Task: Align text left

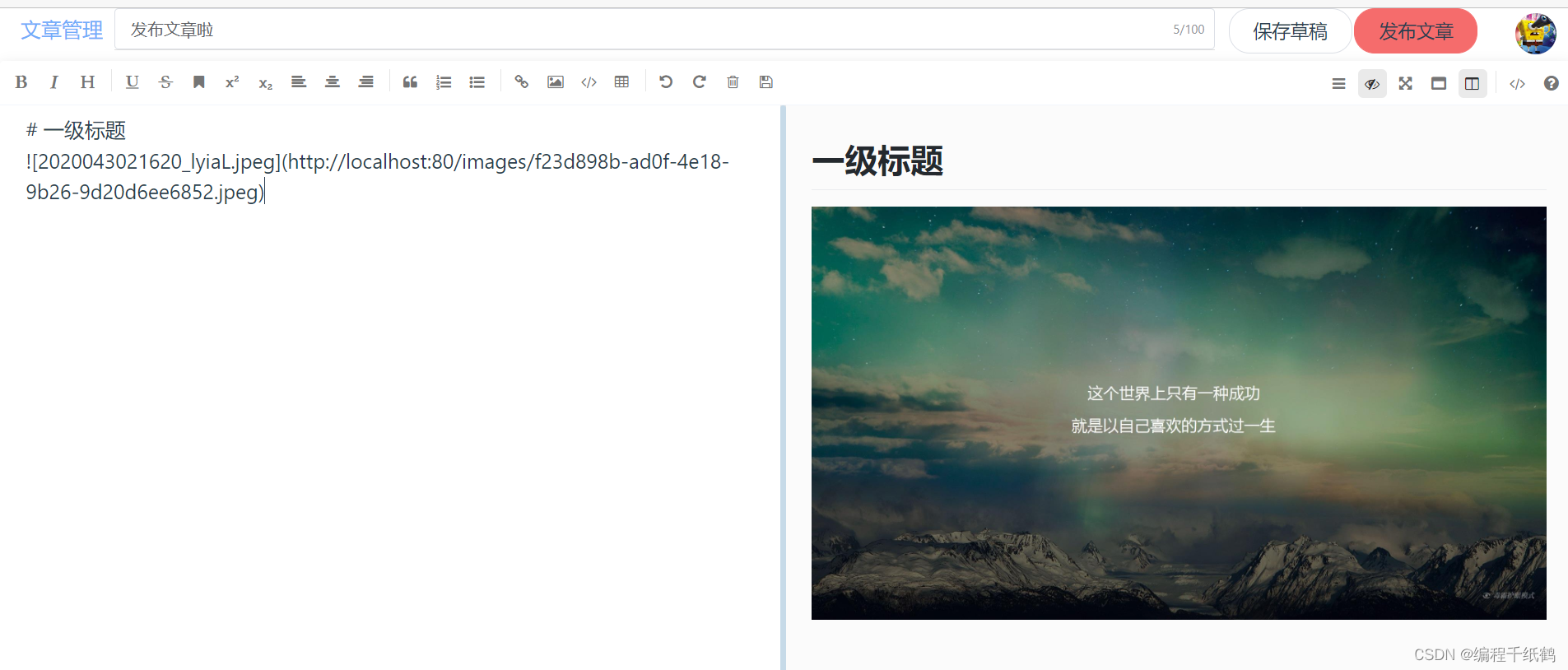Action: (299, 81)
